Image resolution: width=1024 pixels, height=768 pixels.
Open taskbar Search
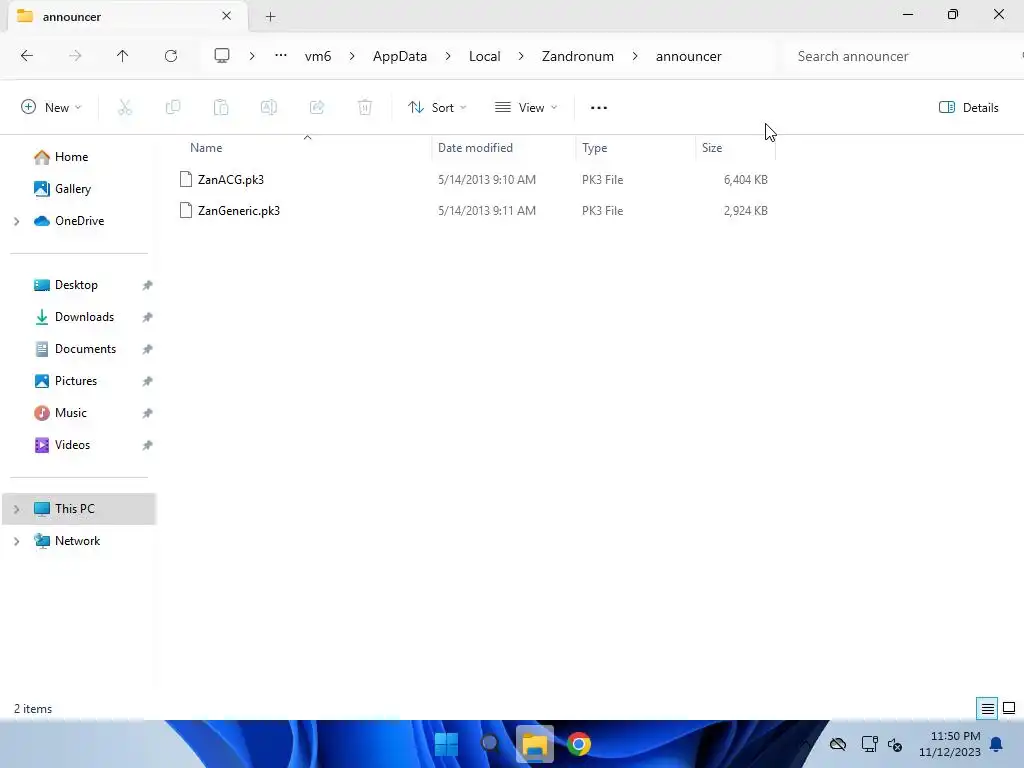(490, 744)
